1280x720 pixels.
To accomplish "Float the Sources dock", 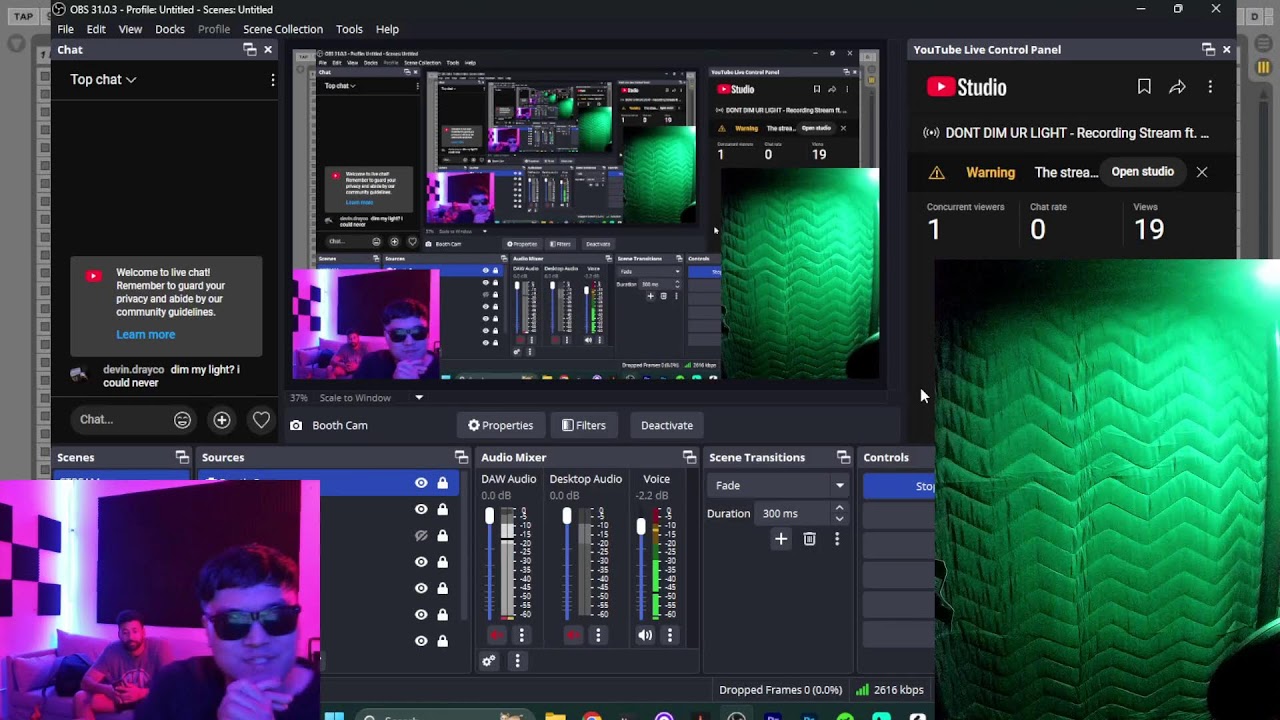I will 461,457.
